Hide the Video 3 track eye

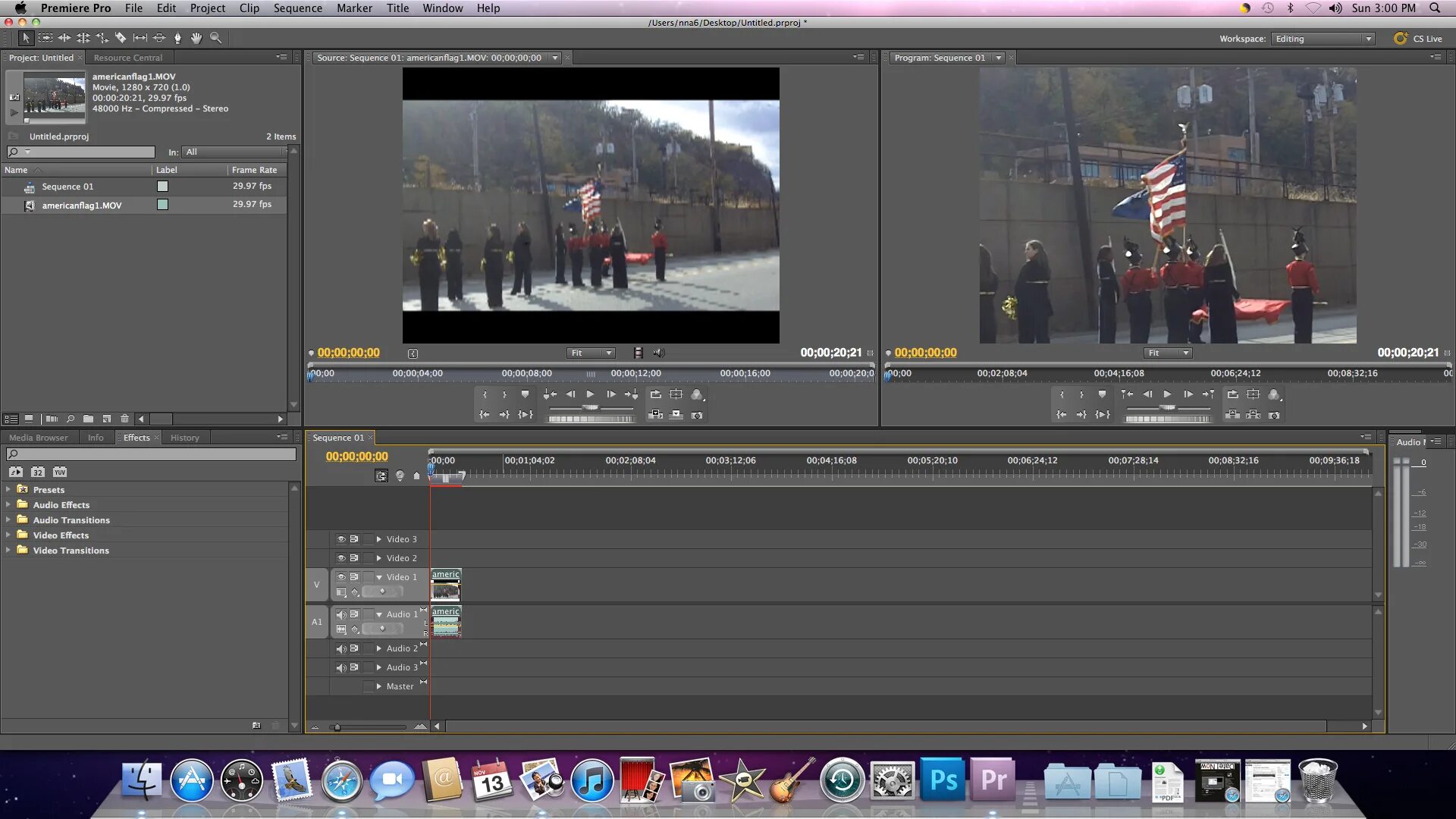pyautogui.click(x=341, y=539)
